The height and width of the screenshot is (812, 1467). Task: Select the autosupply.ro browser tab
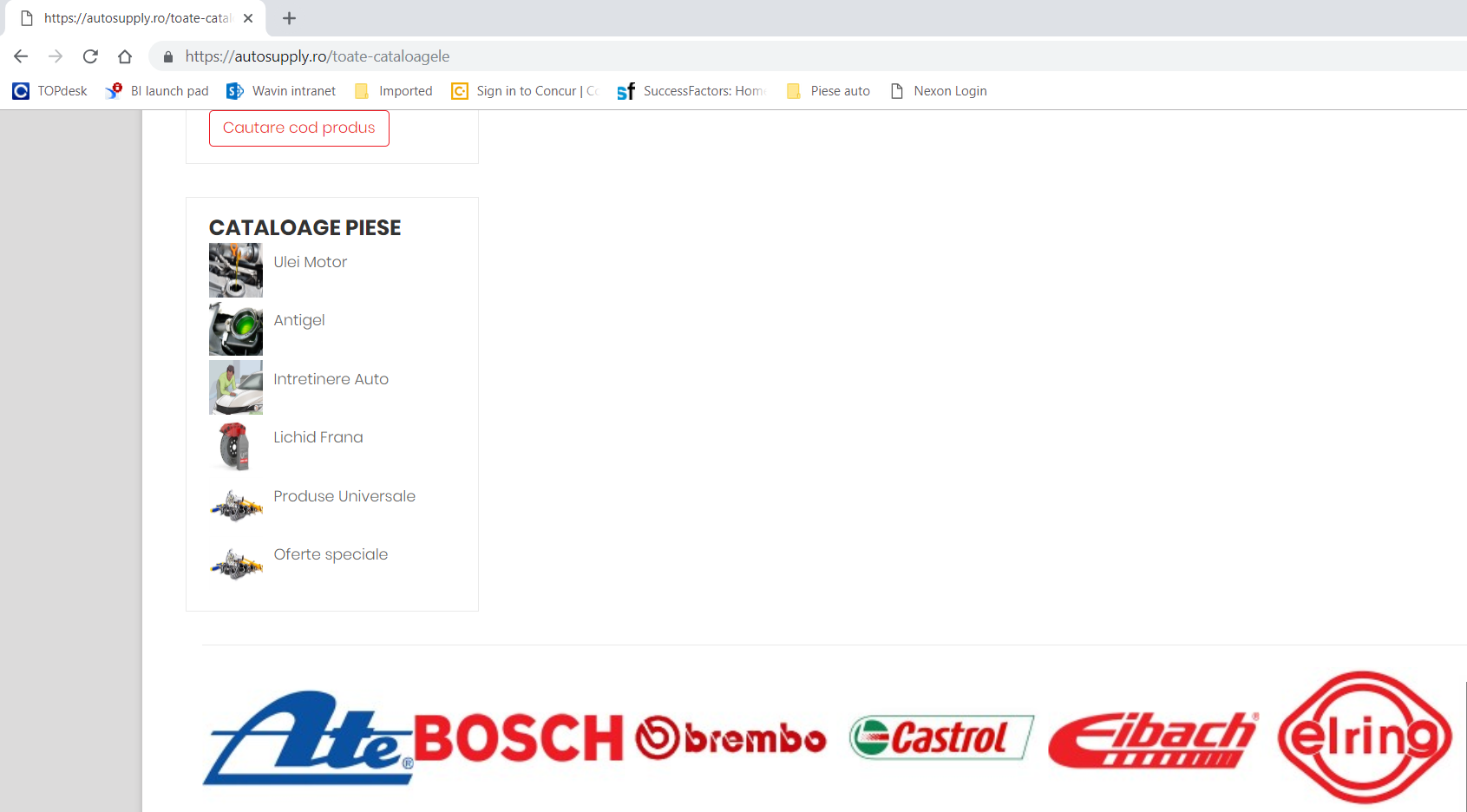(134, 18)
